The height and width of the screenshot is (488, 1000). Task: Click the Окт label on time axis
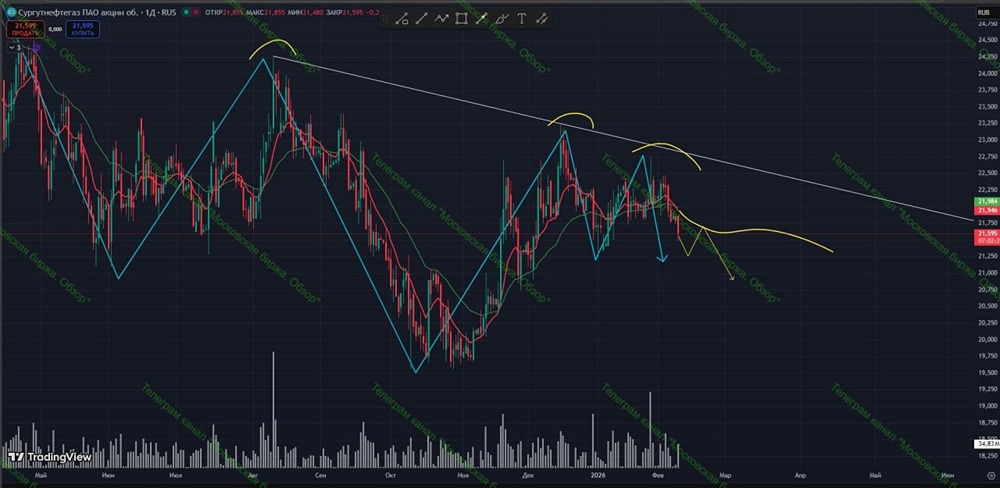(x=391, y=475)
